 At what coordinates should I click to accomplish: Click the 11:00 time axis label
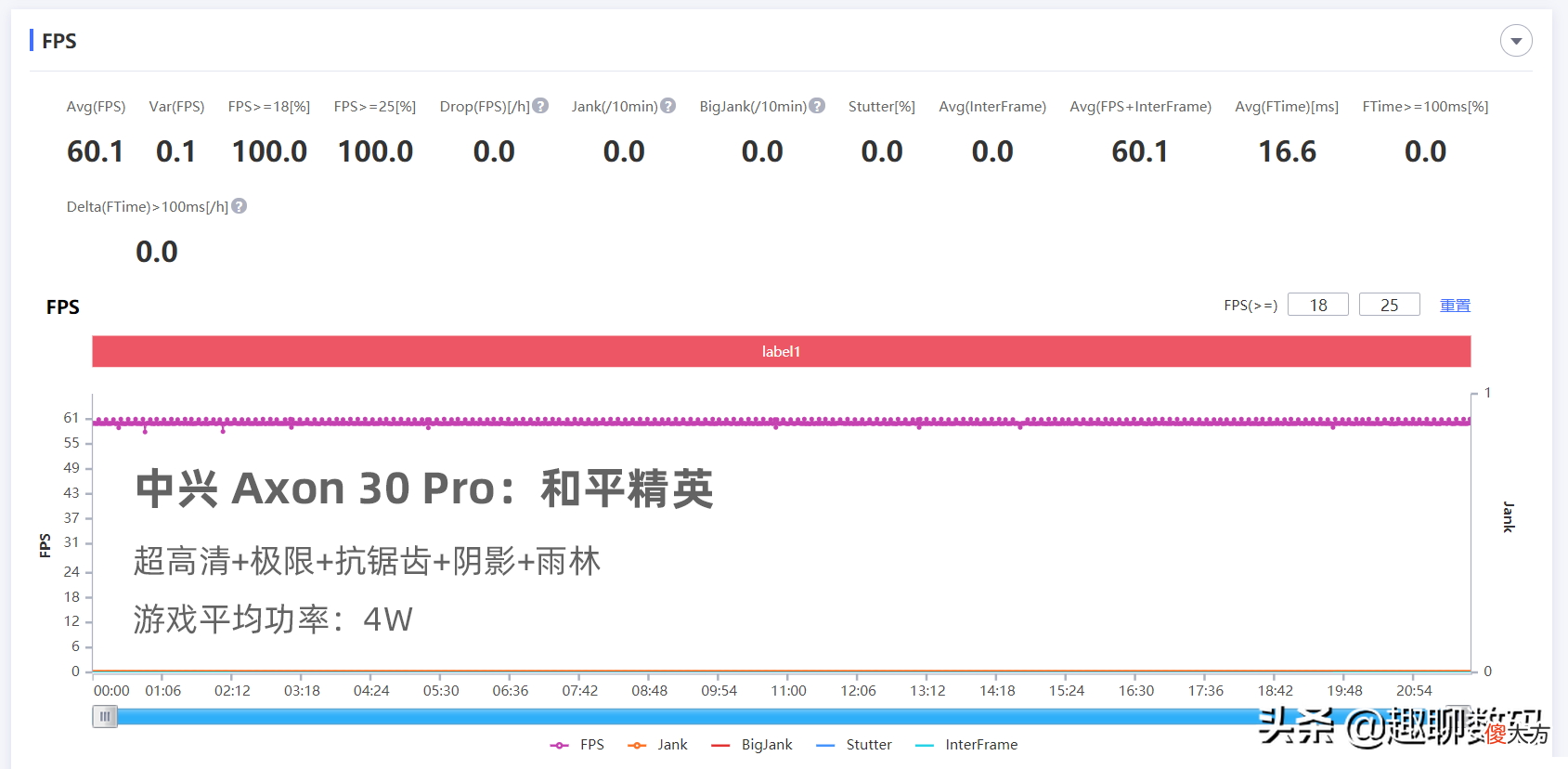pos(789,691)
